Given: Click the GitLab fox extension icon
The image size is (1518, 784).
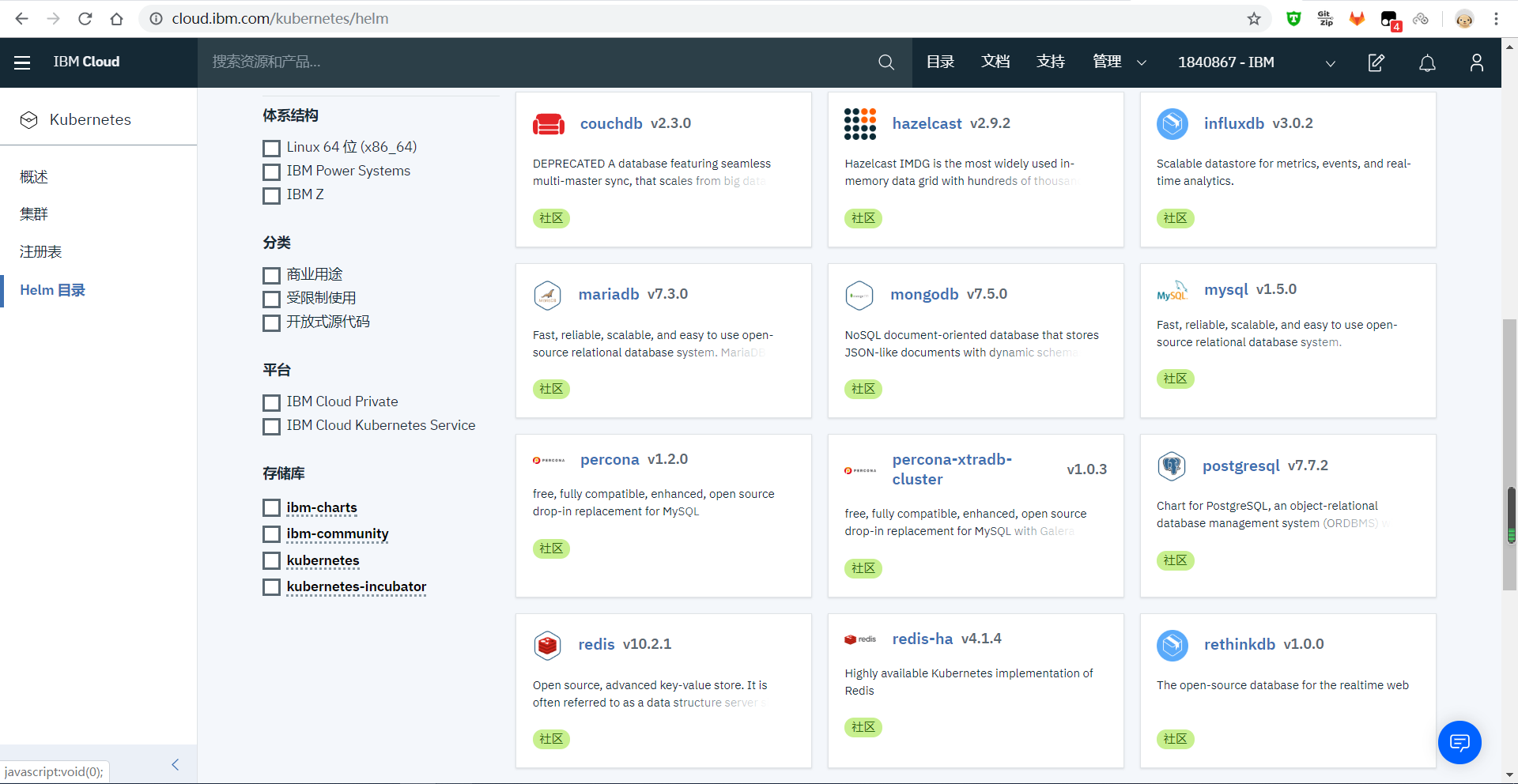Looking at the screenshot, I should pos(1357,19).
